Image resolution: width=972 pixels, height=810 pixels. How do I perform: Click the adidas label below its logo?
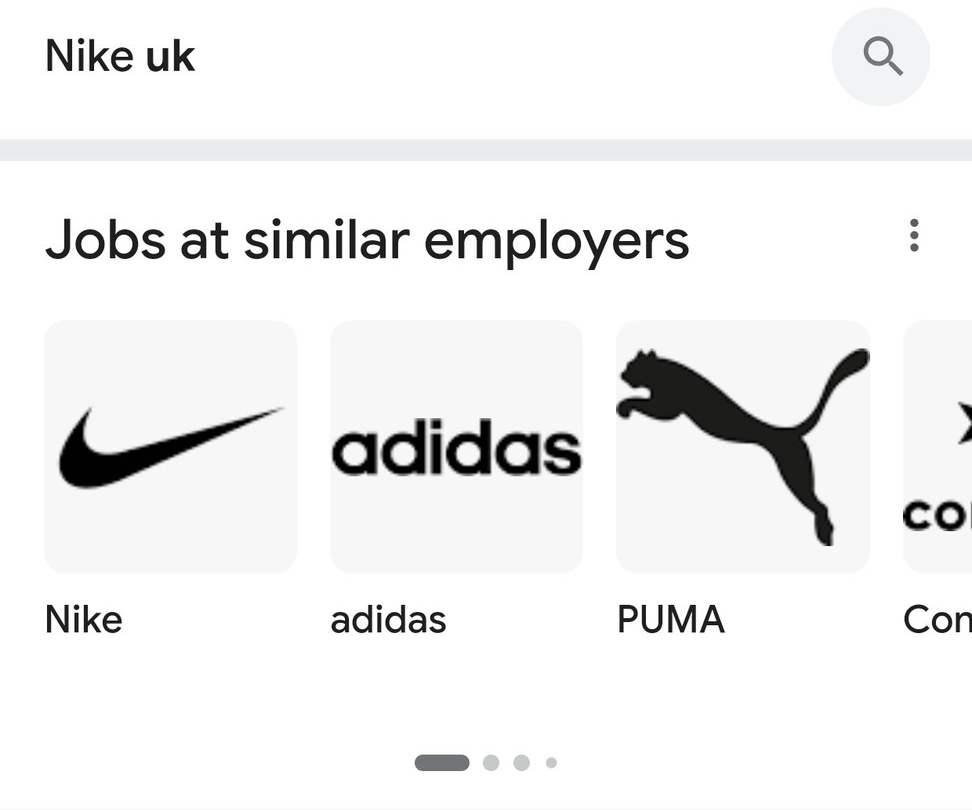click(388, 620)
